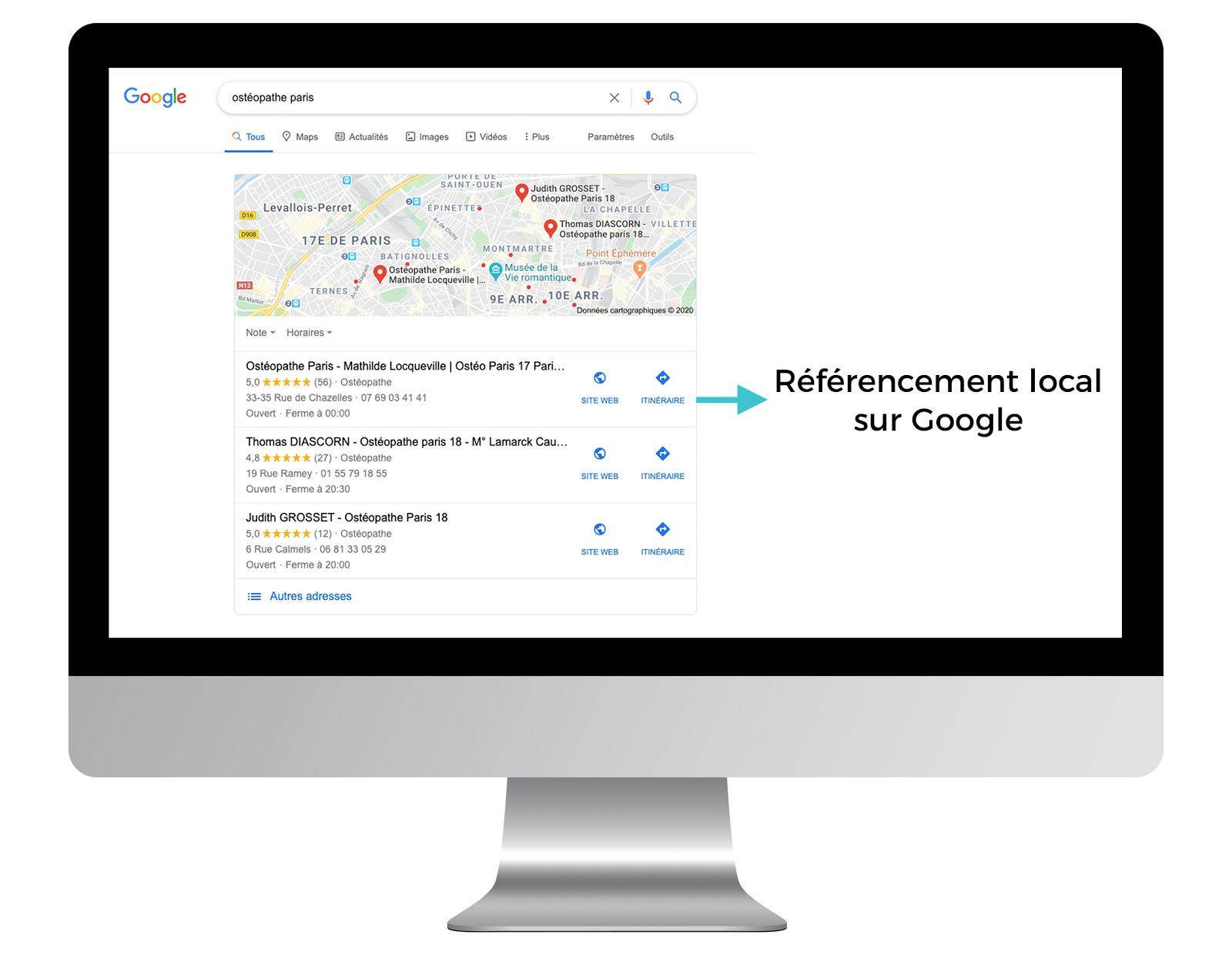Click the magnifier search button
Image resolution: width=1232 pixels, height=958 pixels.
pos(675,98)
